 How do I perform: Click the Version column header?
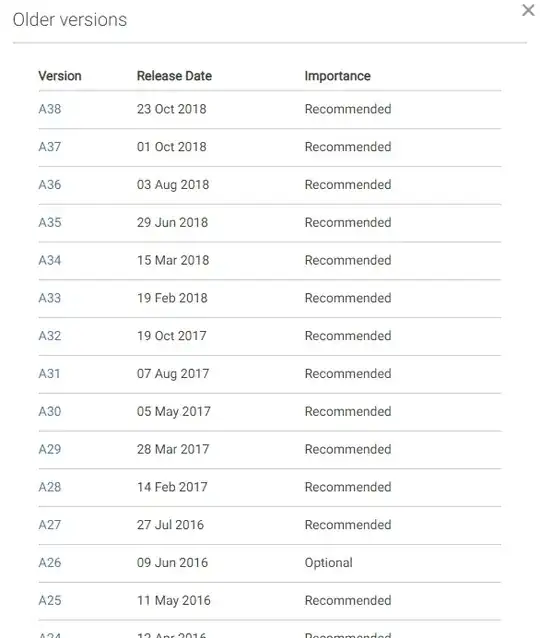tap(60, 76)
